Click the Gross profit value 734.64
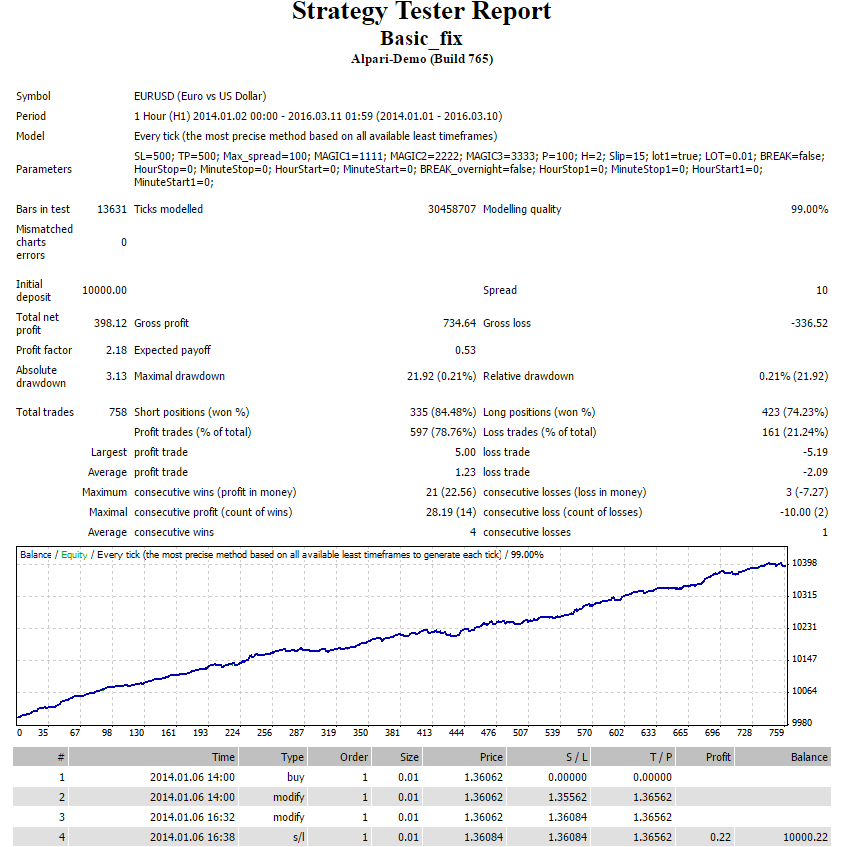 click(x=459, y=323)
